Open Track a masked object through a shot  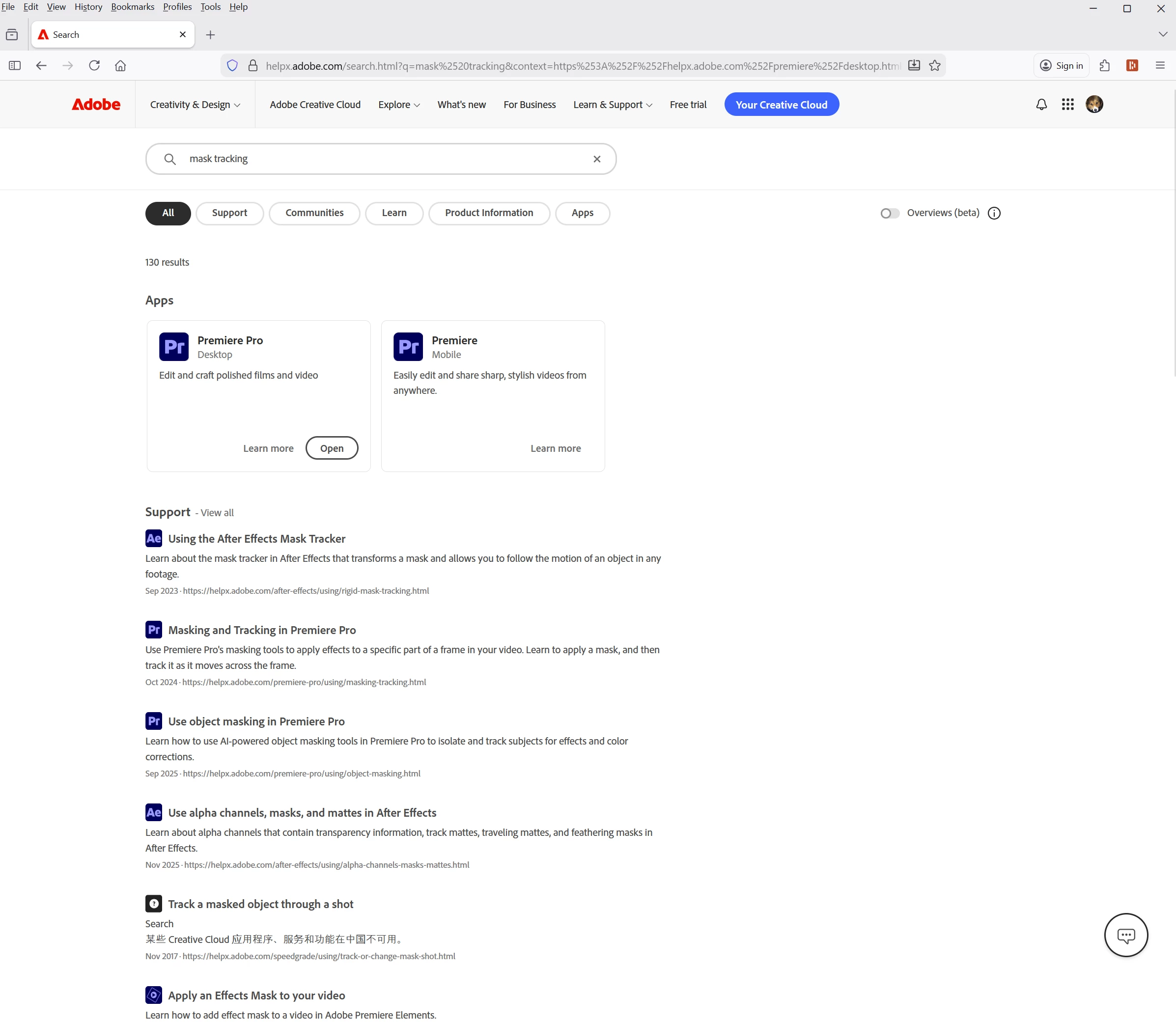click(x=261, y=904)
